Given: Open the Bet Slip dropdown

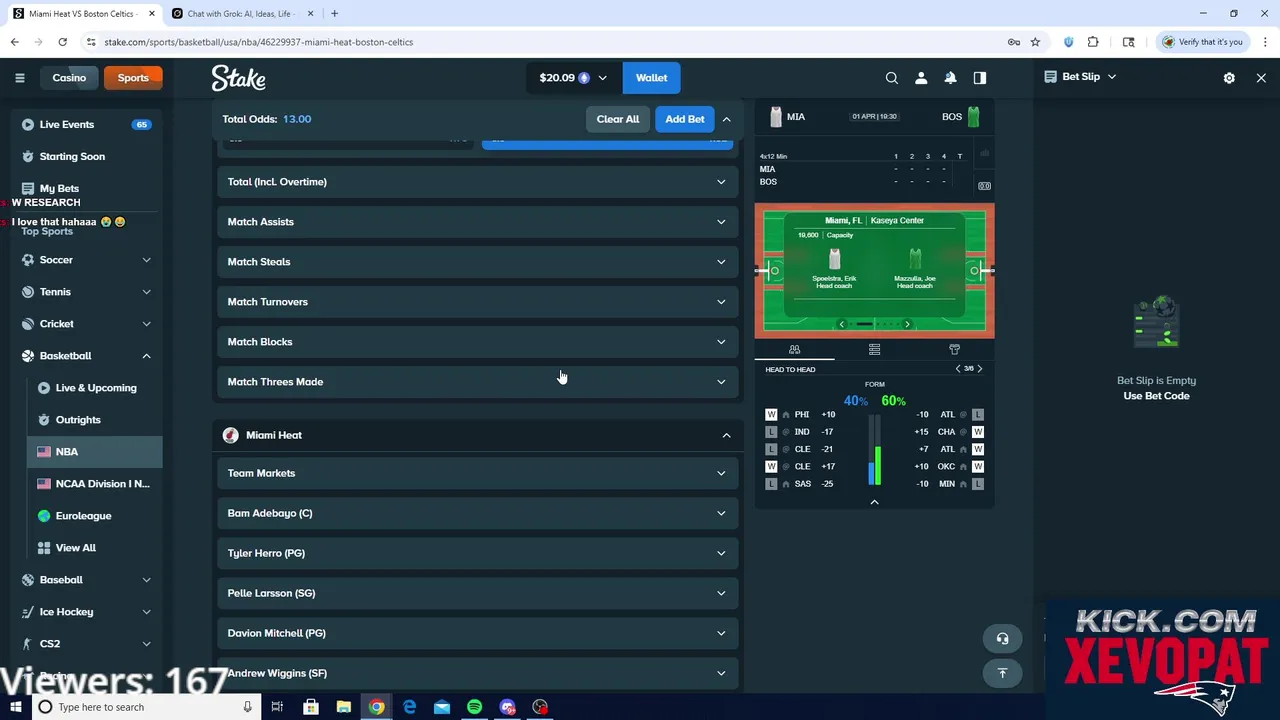Looking at the screenshot, I should [x=1080, y=77].
